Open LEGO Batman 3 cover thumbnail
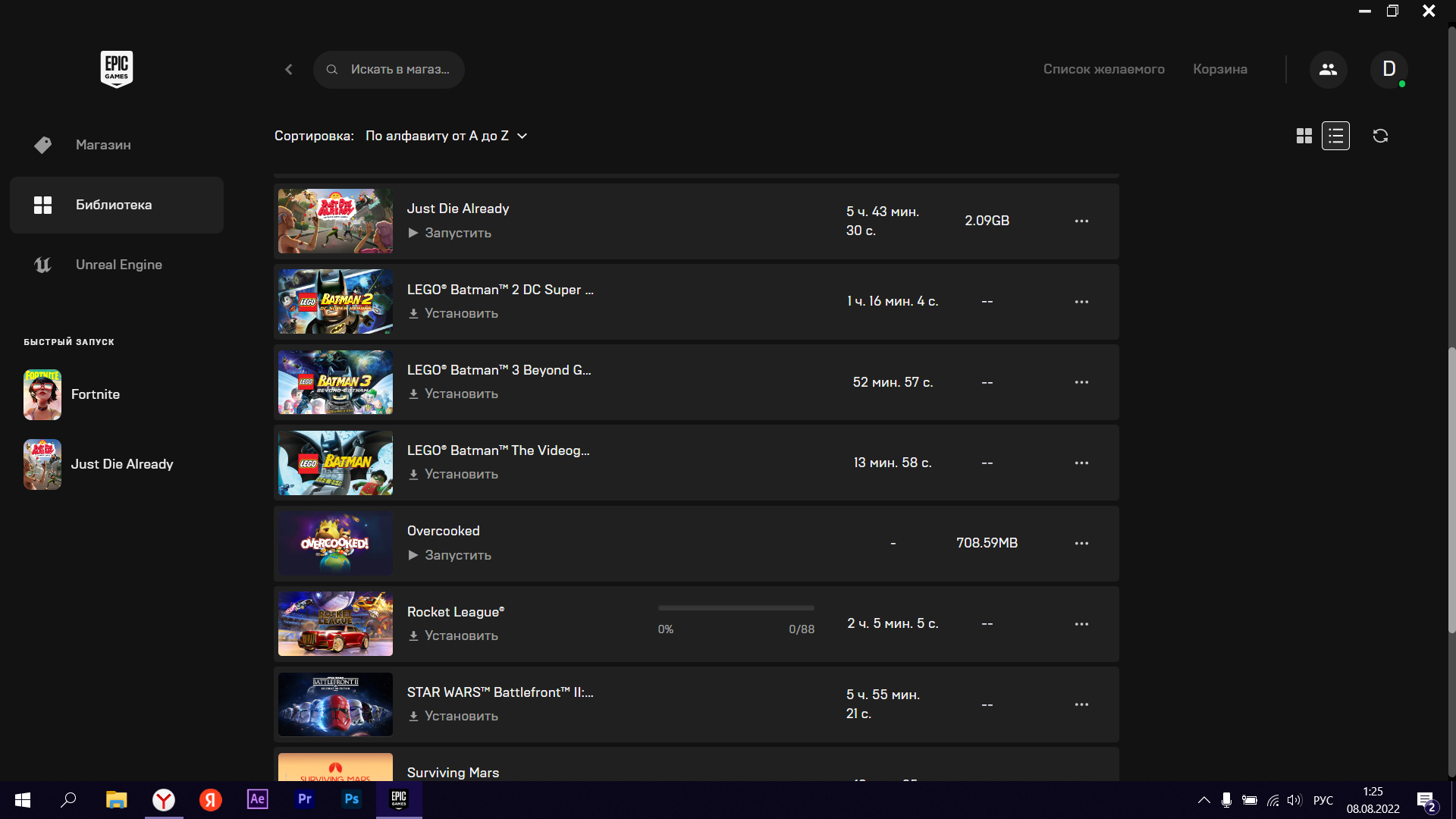Screen dimensions: 1456x819 tap(335, 382)
